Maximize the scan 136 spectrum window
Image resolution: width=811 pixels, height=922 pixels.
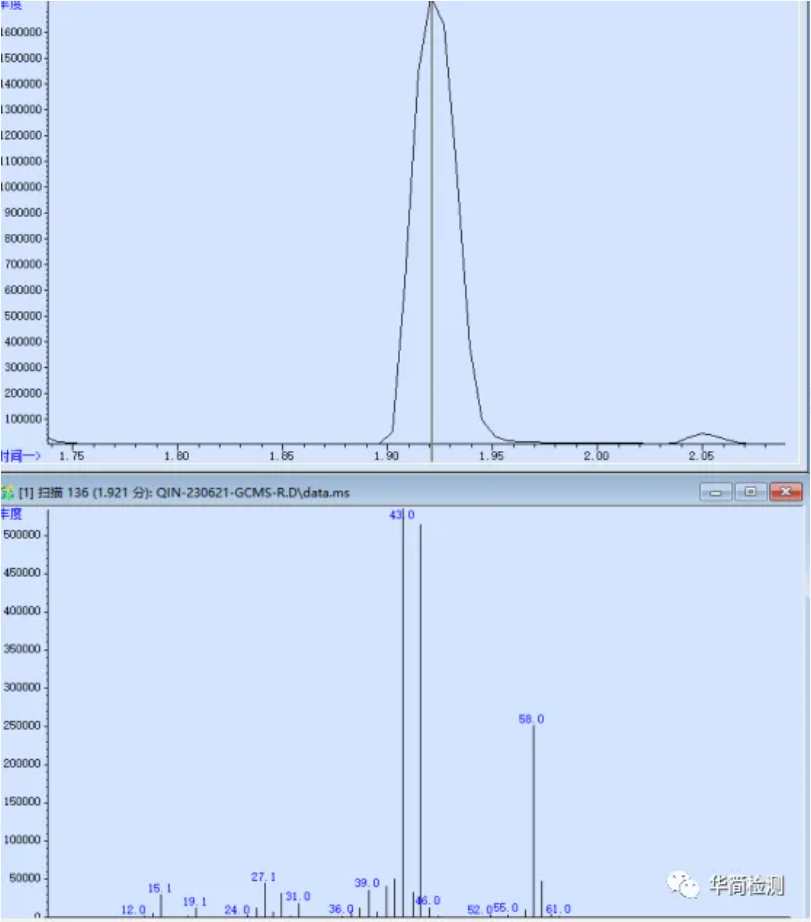[750, 492]
